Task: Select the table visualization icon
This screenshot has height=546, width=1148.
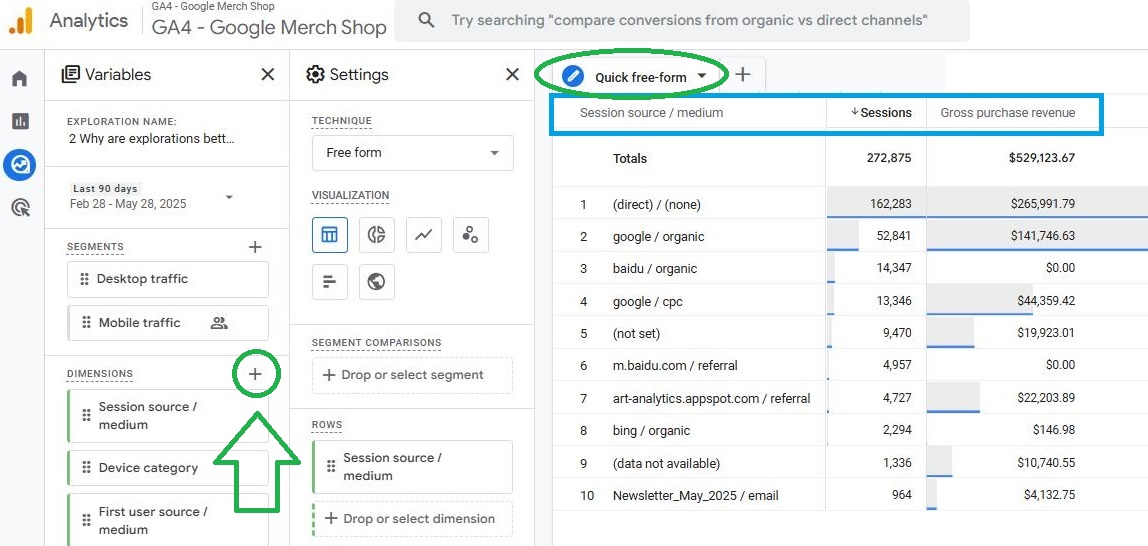Action: coord(329,235)
